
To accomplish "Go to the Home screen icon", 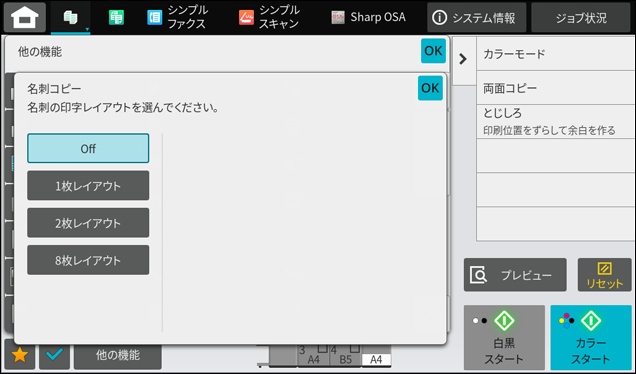I will [x=25, y=17].
